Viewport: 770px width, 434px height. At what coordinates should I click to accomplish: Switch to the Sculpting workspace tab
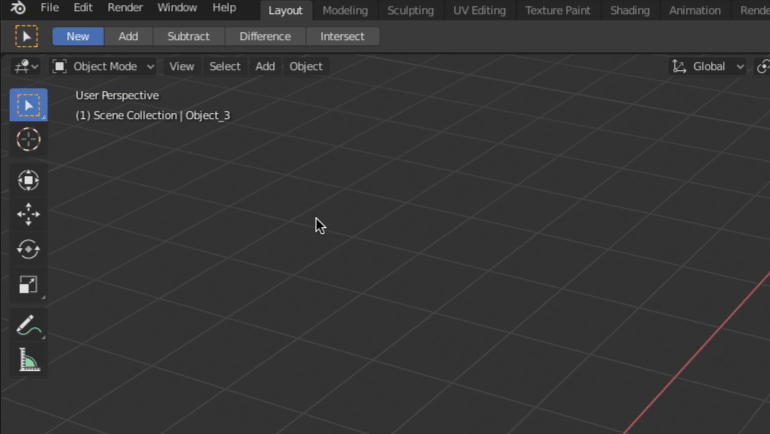point(411,10)
